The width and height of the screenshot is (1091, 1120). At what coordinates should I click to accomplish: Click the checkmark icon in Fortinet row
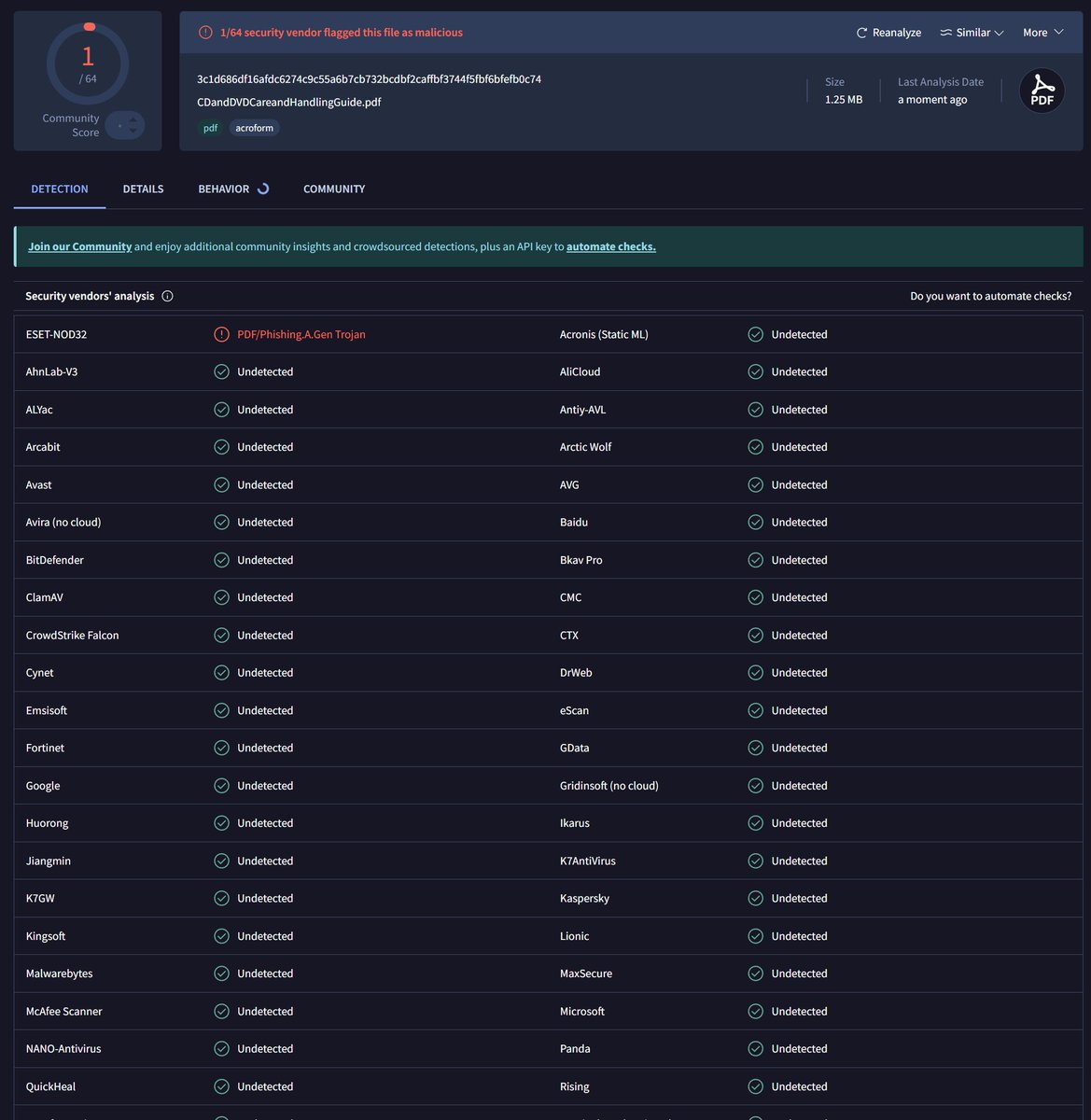[221, 748]
